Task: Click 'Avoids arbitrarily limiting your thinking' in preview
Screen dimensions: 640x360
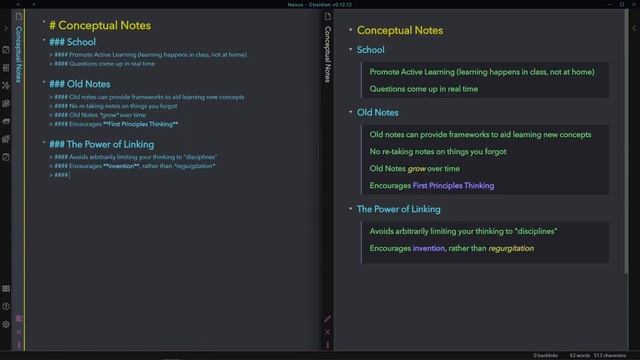Action: 463,231
